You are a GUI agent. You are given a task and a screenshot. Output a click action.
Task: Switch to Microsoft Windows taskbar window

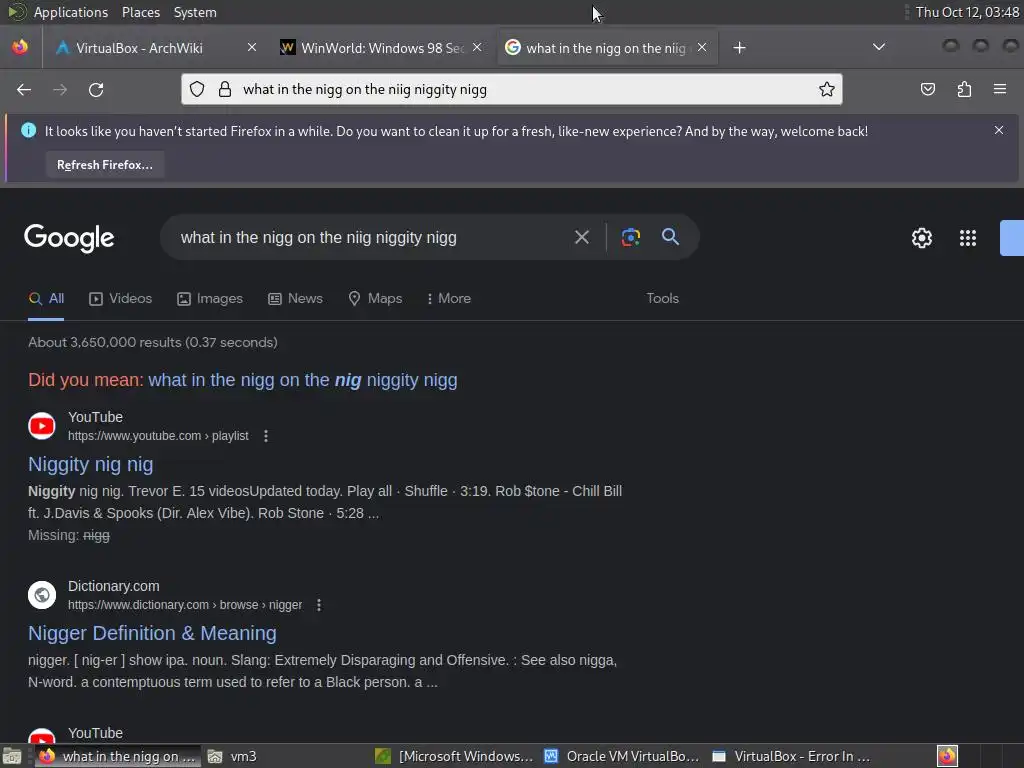tap(455, 756)
